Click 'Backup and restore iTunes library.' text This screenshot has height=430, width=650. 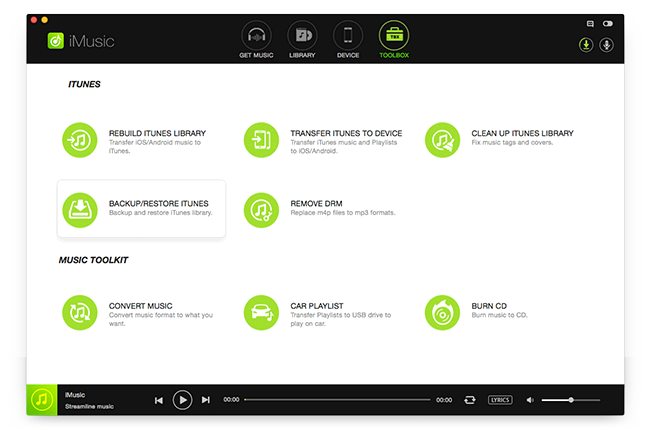(161, 213)
